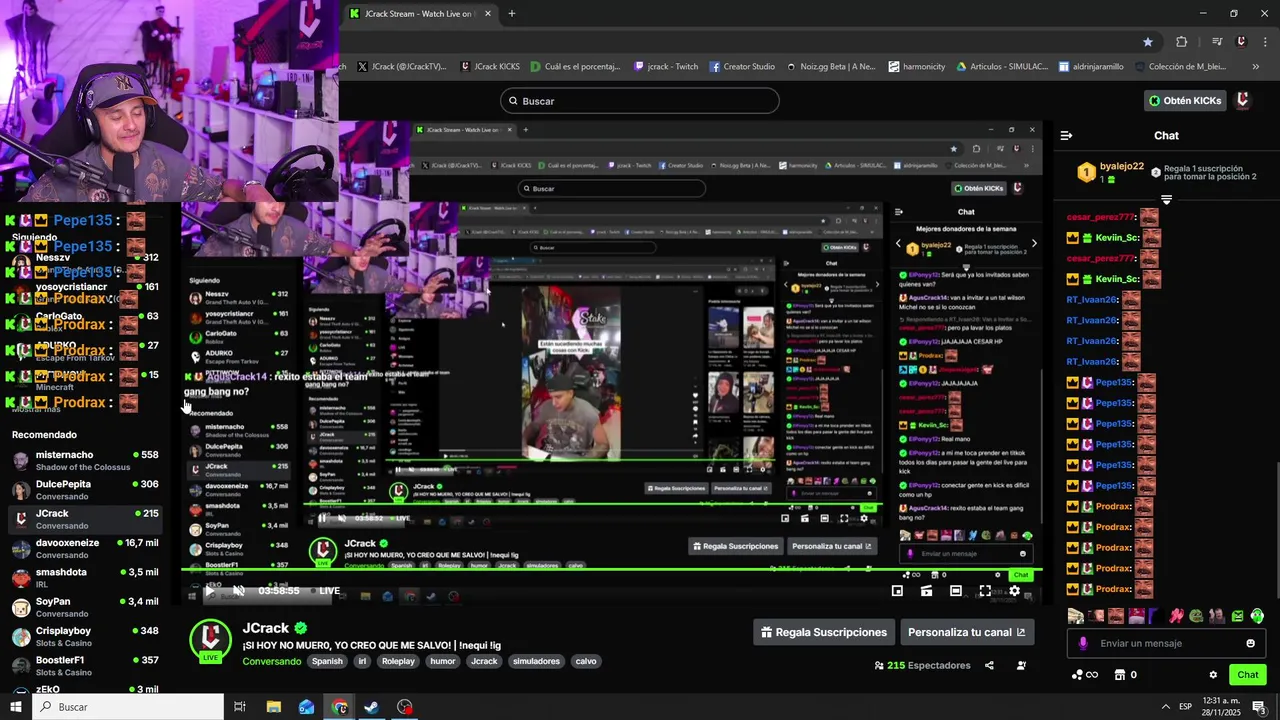The width and height of the screenshot is (1280, 720).
Task: Select JCrack in the sidebar list
Action: coord(85,519)
